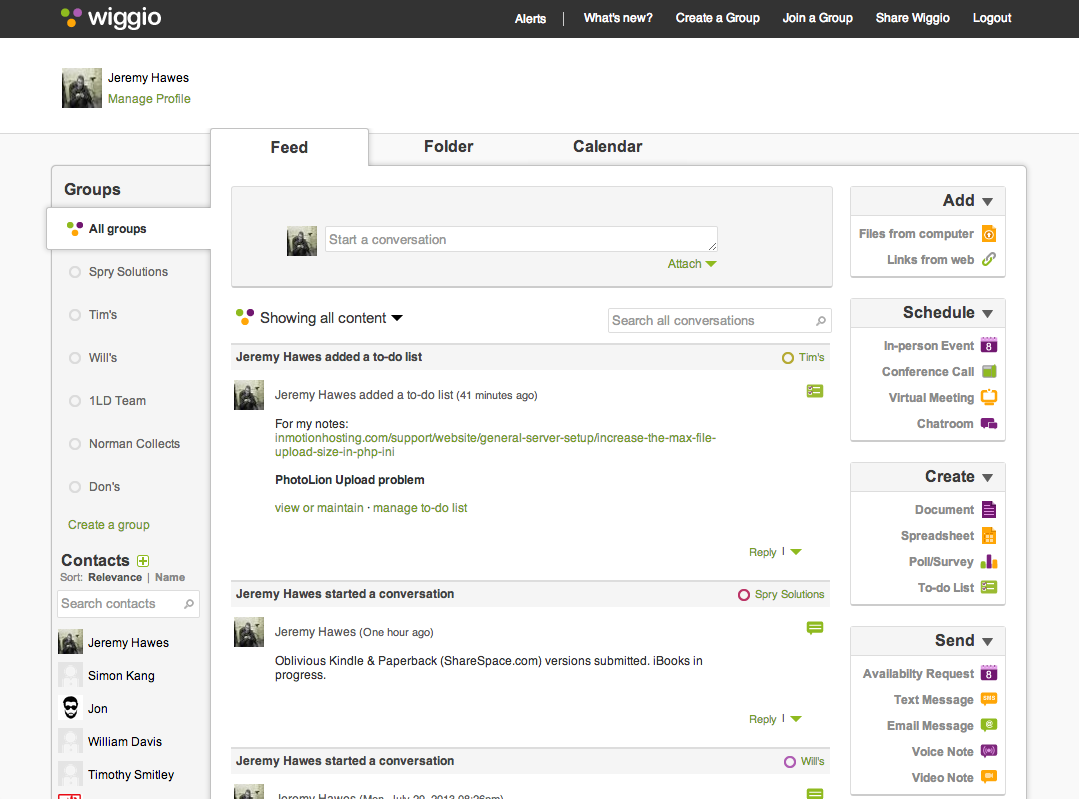Click the Search contacts field
1079x799 pixels.
[129, 604]
